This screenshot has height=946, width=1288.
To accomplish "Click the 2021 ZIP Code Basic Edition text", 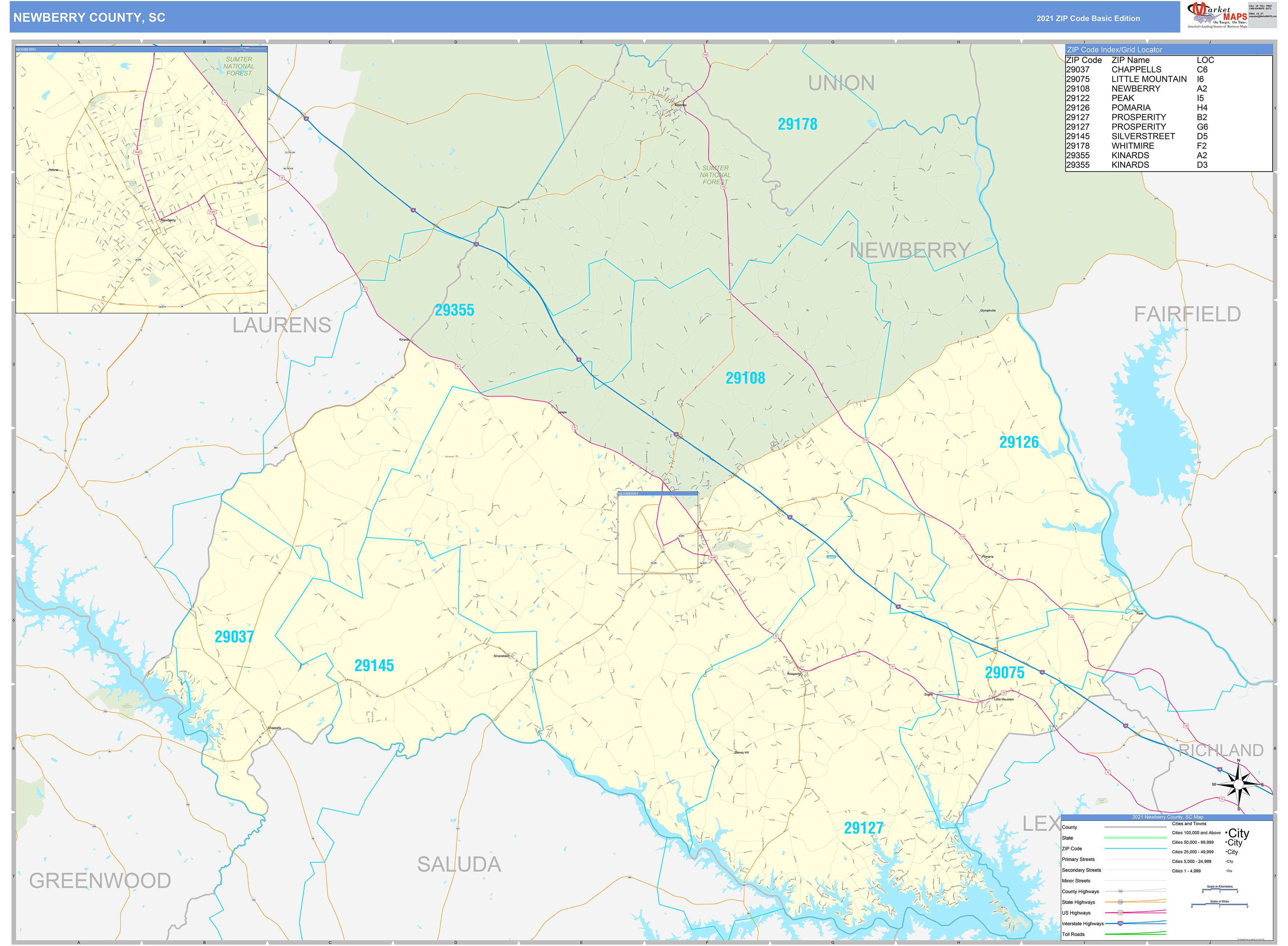I will 1088,18.
